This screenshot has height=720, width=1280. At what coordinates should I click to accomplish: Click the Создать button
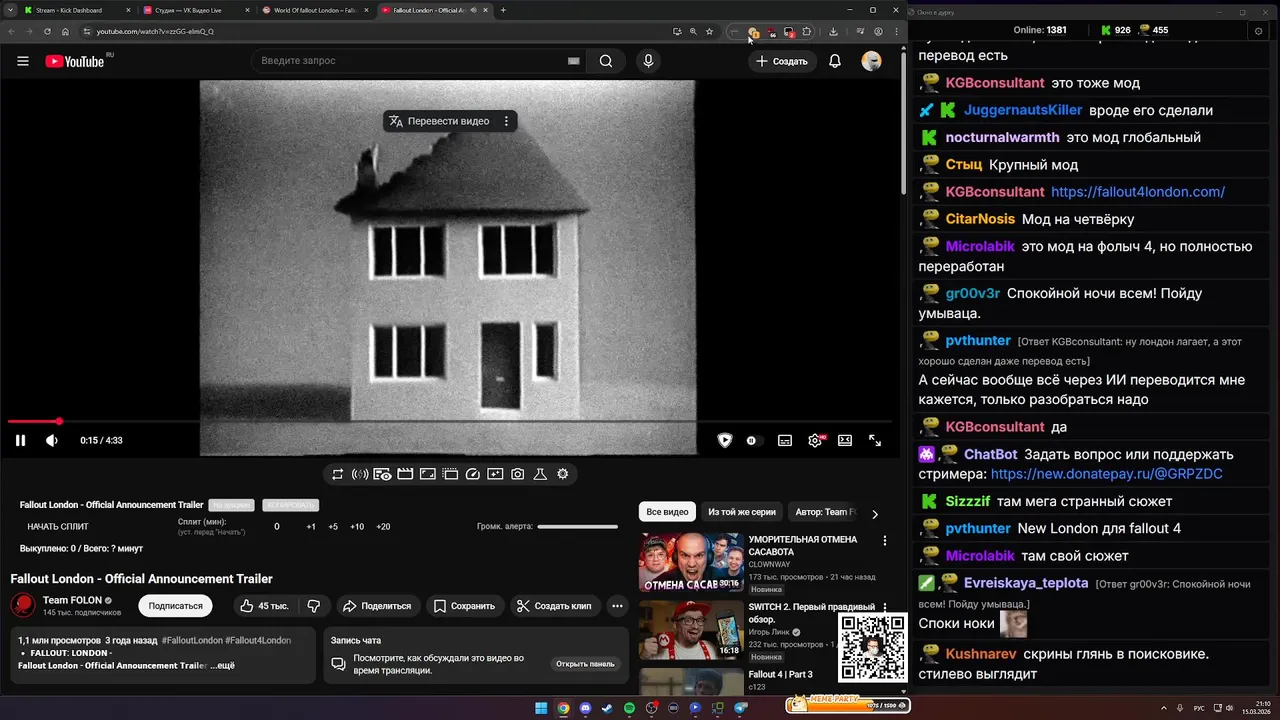pyautogui.click(x=782, y=61)
